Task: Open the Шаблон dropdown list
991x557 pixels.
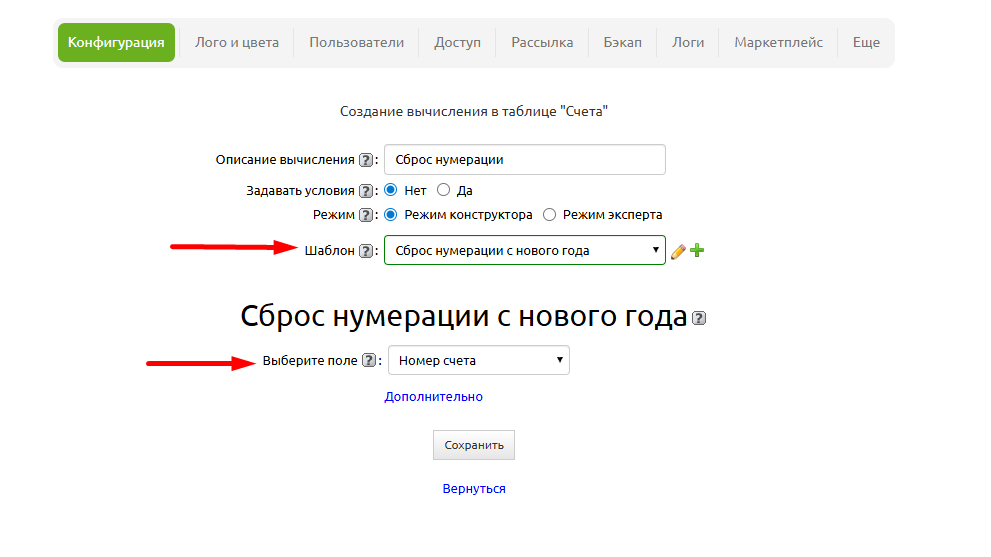Action: tap(524, 250)
